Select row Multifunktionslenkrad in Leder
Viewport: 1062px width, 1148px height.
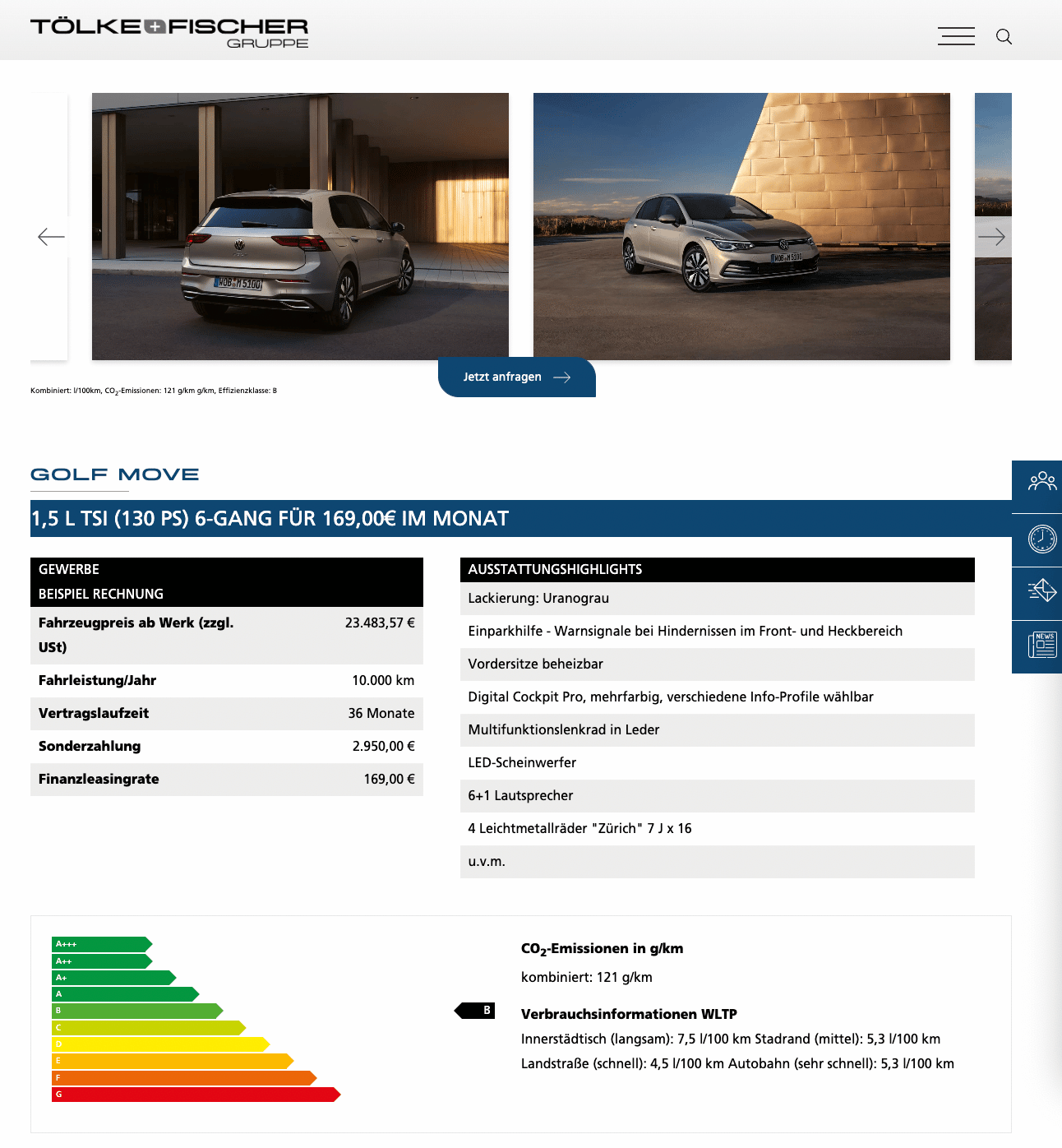[x=718, y=730]
